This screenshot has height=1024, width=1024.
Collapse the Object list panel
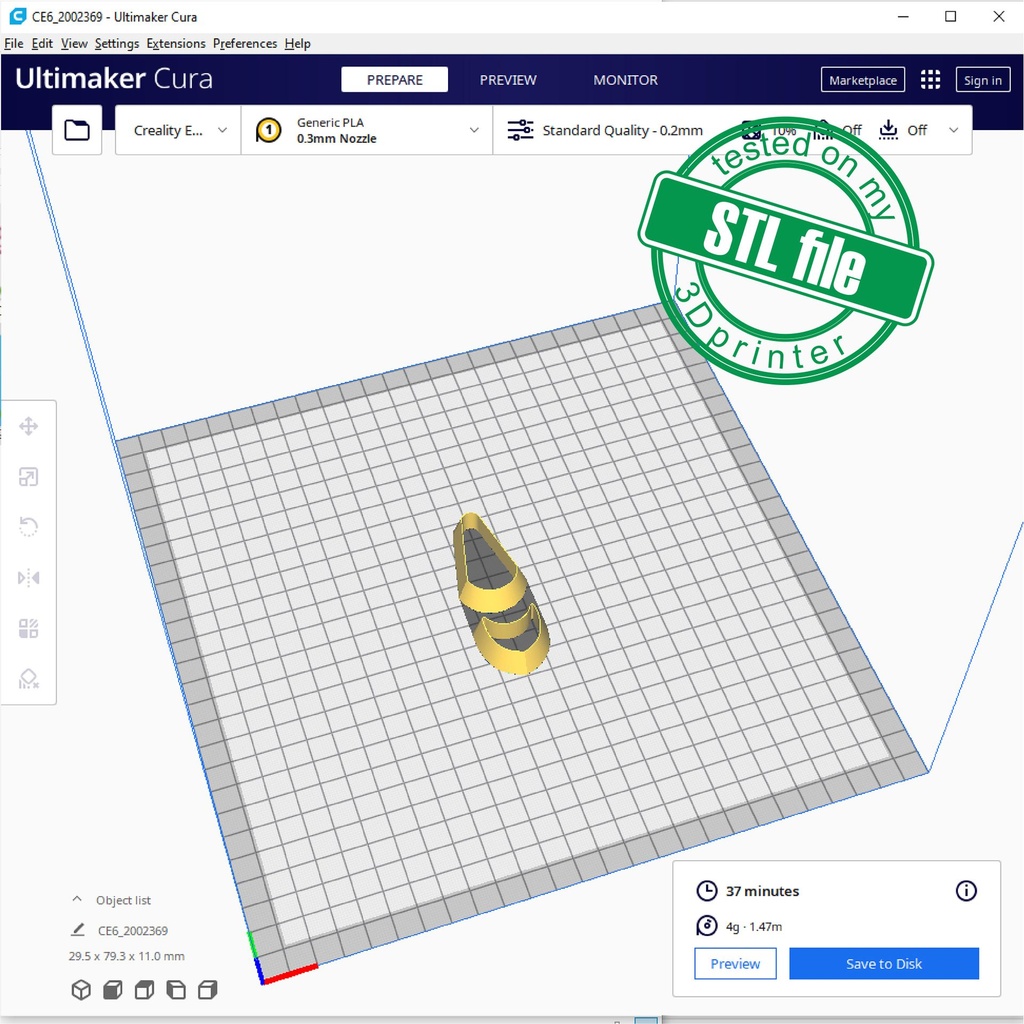coord(77,900)
